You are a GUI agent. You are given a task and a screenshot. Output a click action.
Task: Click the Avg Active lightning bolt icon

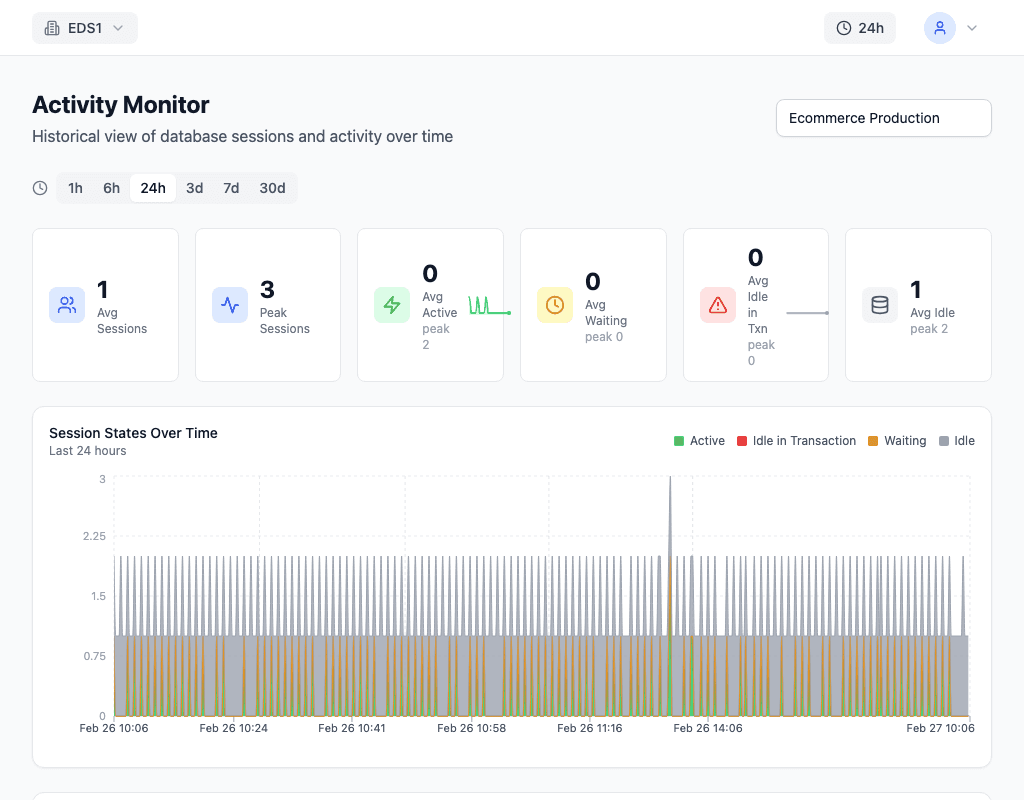(x=392, y=305)
